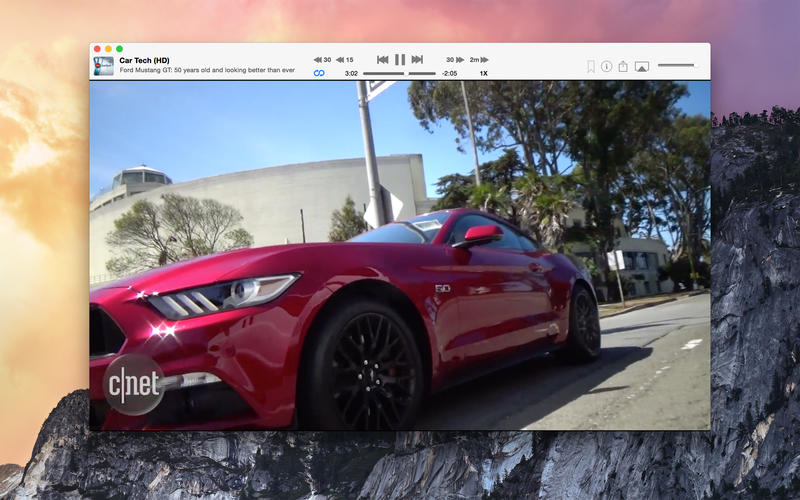The height and width of the screenshot is (500, 800).
Task: Click the Ford Mustang GT episode title
Action: tap(207, 71)
